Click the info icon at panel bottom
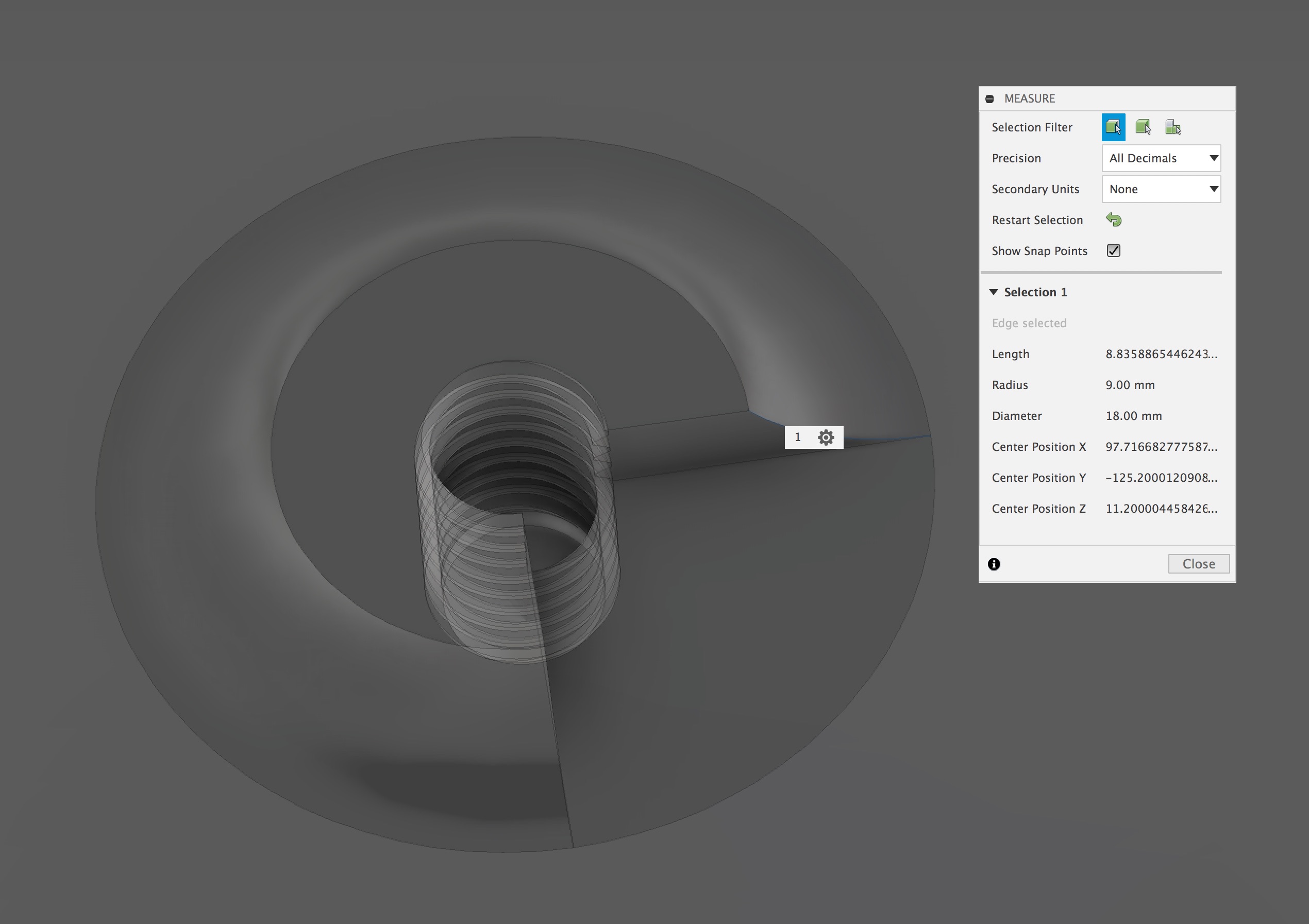1309x924 pixels. 994,564
